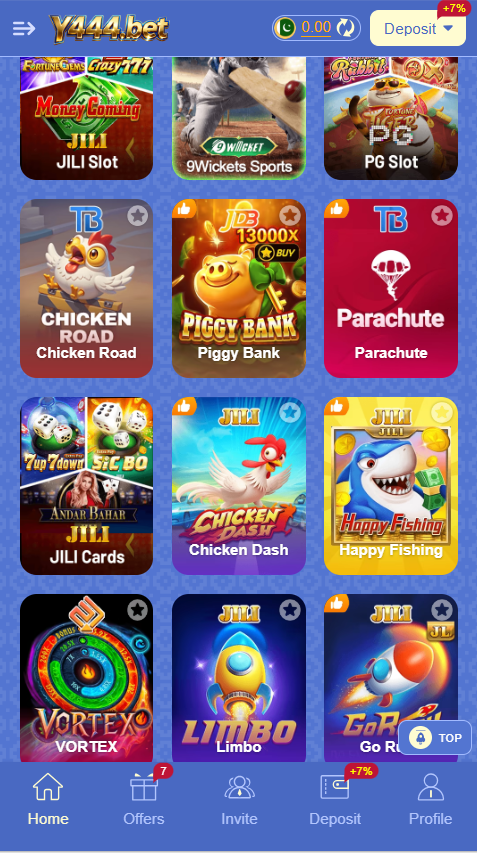Launch the Happy Fishing game
This screenshot has width=477, height=853.
[391, 486]
